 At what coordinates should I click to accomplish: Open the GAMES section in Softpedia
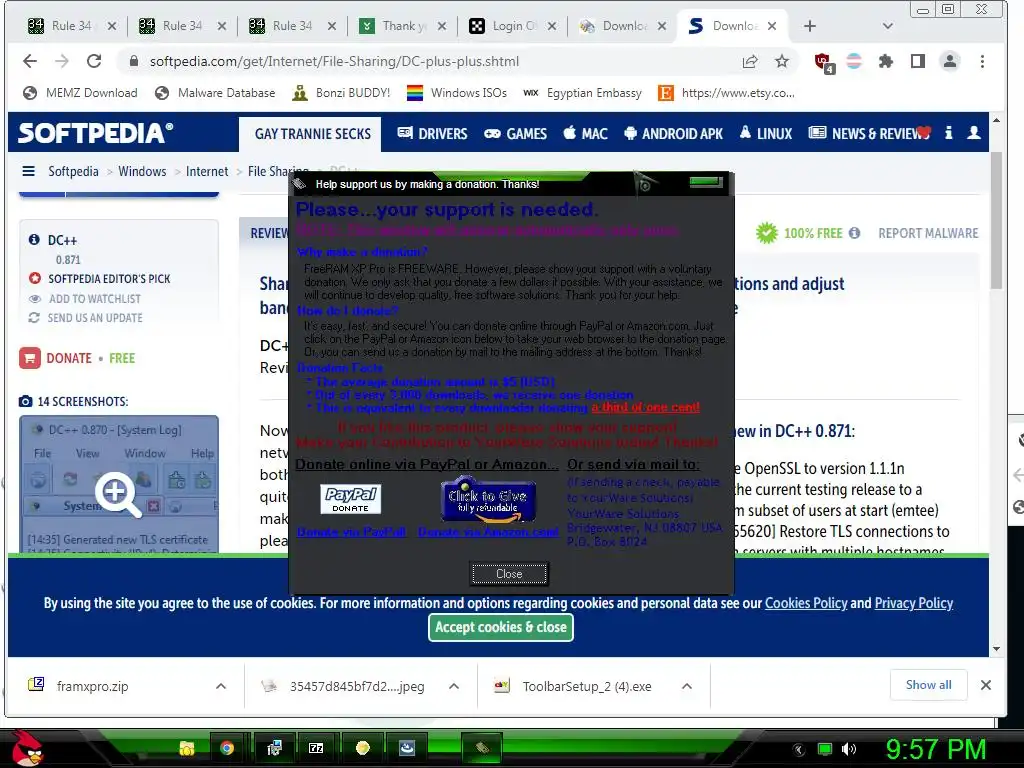pyautogui.click(x=515, y=134)
